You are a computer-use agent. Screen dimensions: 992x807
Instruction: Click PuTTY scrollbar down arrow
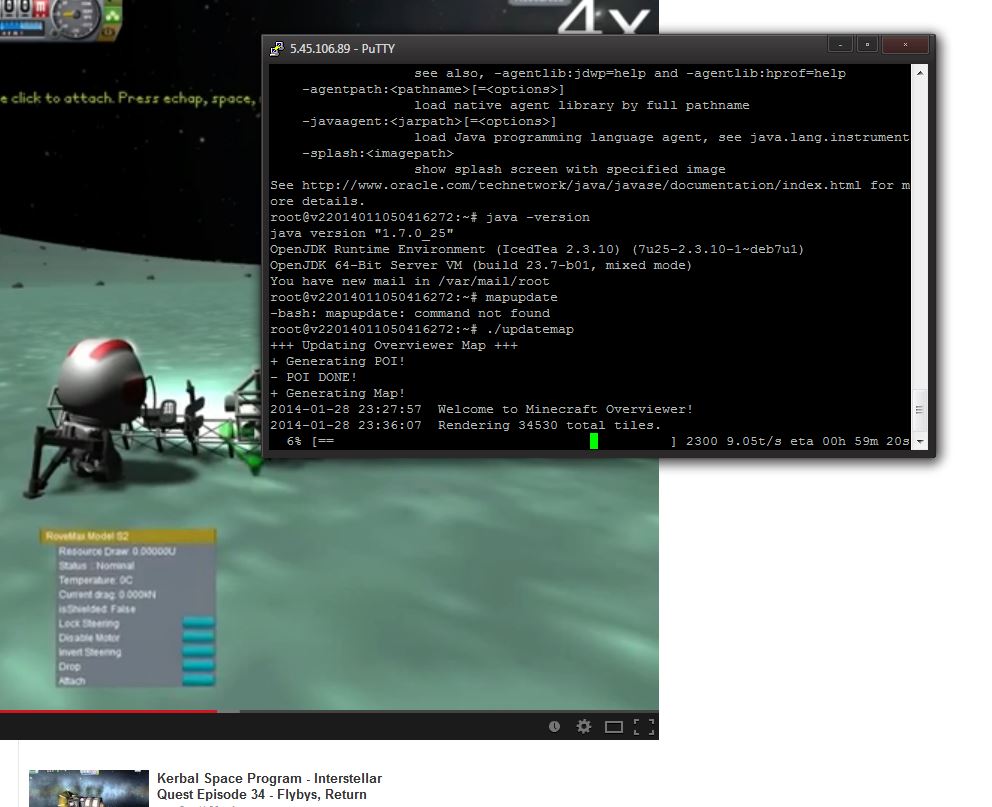(x=920, y=441)
